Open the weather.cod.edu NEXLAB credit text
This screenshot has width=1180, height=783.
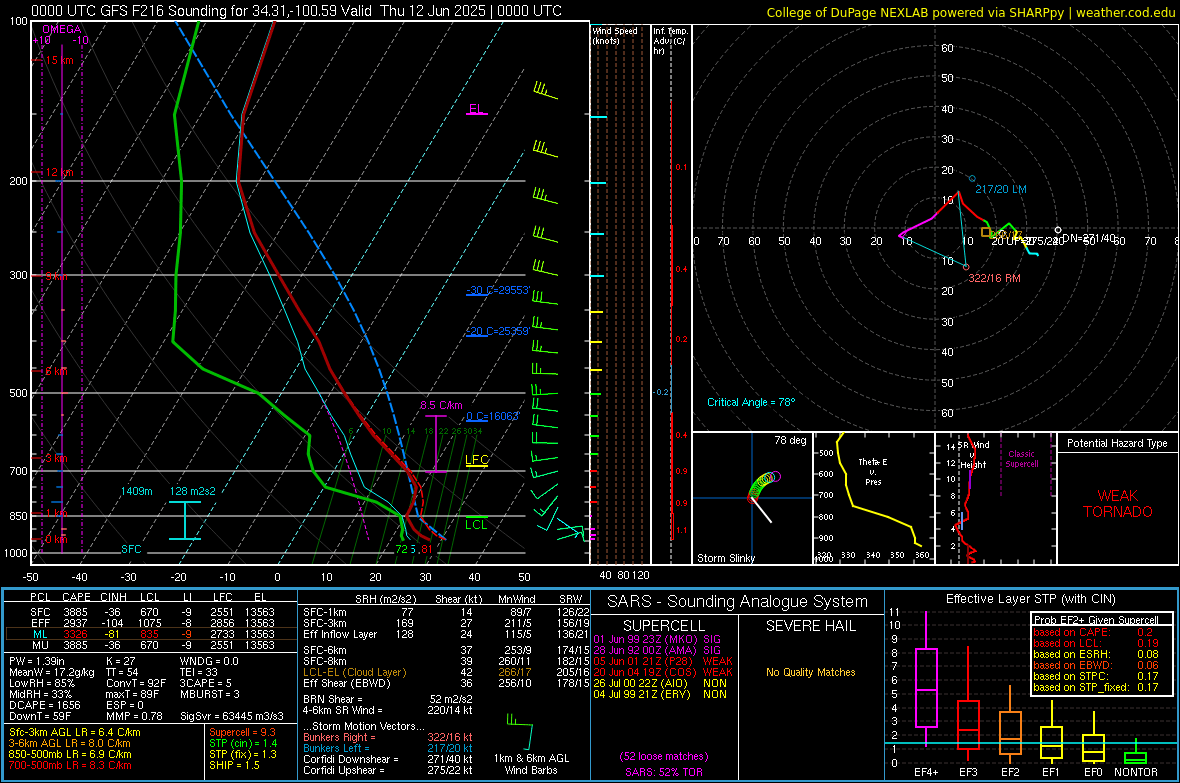(970, 12)
